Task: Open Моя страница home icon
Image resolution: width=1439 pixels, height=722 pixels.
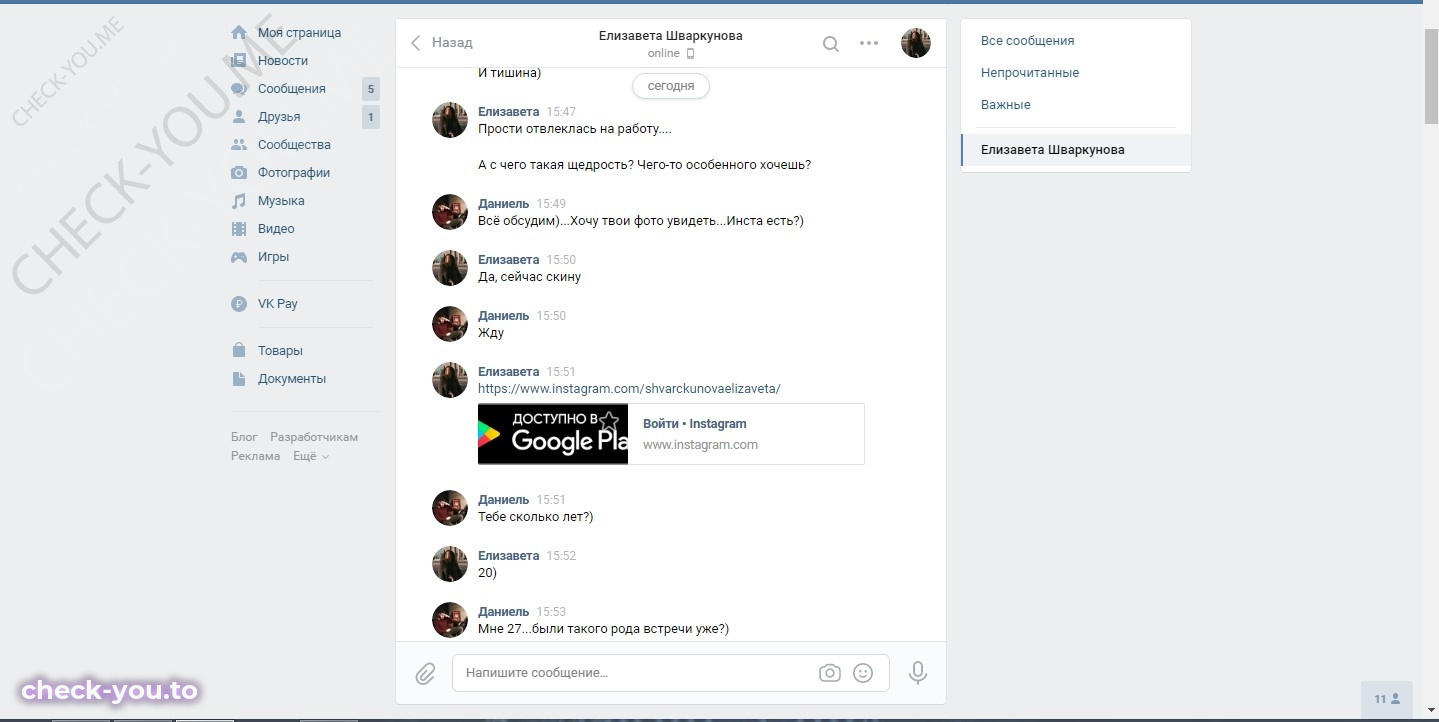Action: coord(239,33)
